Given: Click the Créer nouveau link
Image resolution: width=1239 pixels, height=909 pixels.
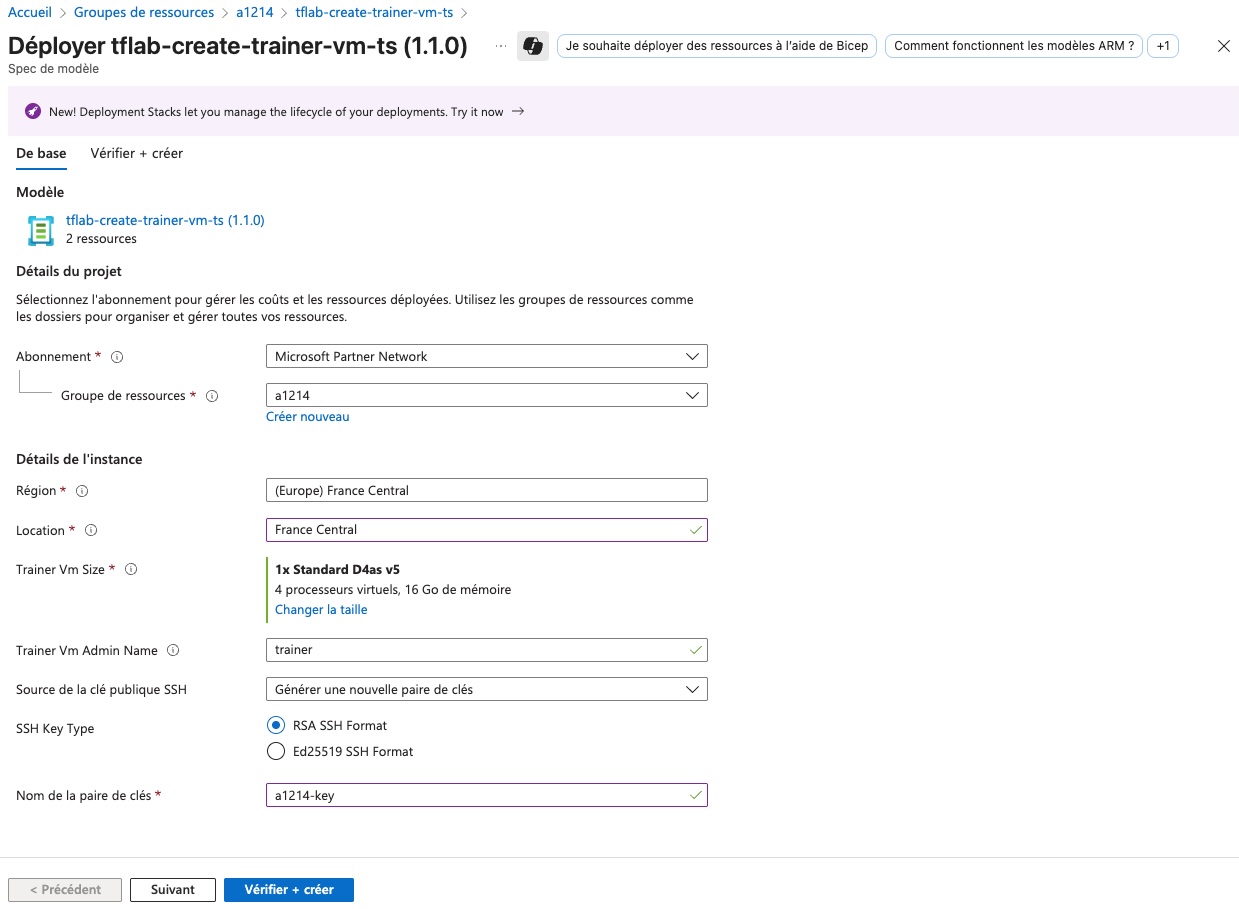Looking at the screenshot, I should tap(307, 417).
